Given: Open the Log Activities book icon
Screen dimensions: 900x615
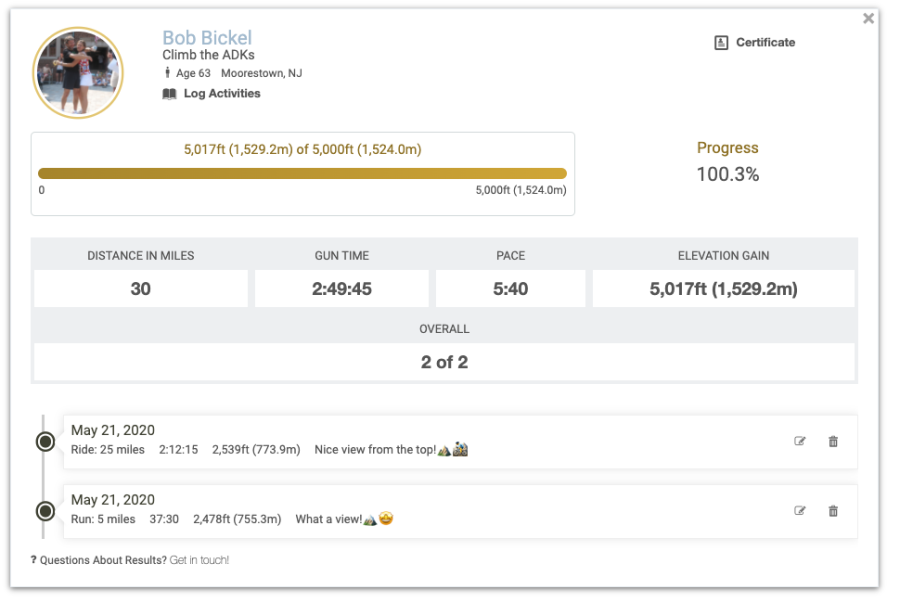Looking at the screenshot, I should pyautogui.click(x=169, y=94).
